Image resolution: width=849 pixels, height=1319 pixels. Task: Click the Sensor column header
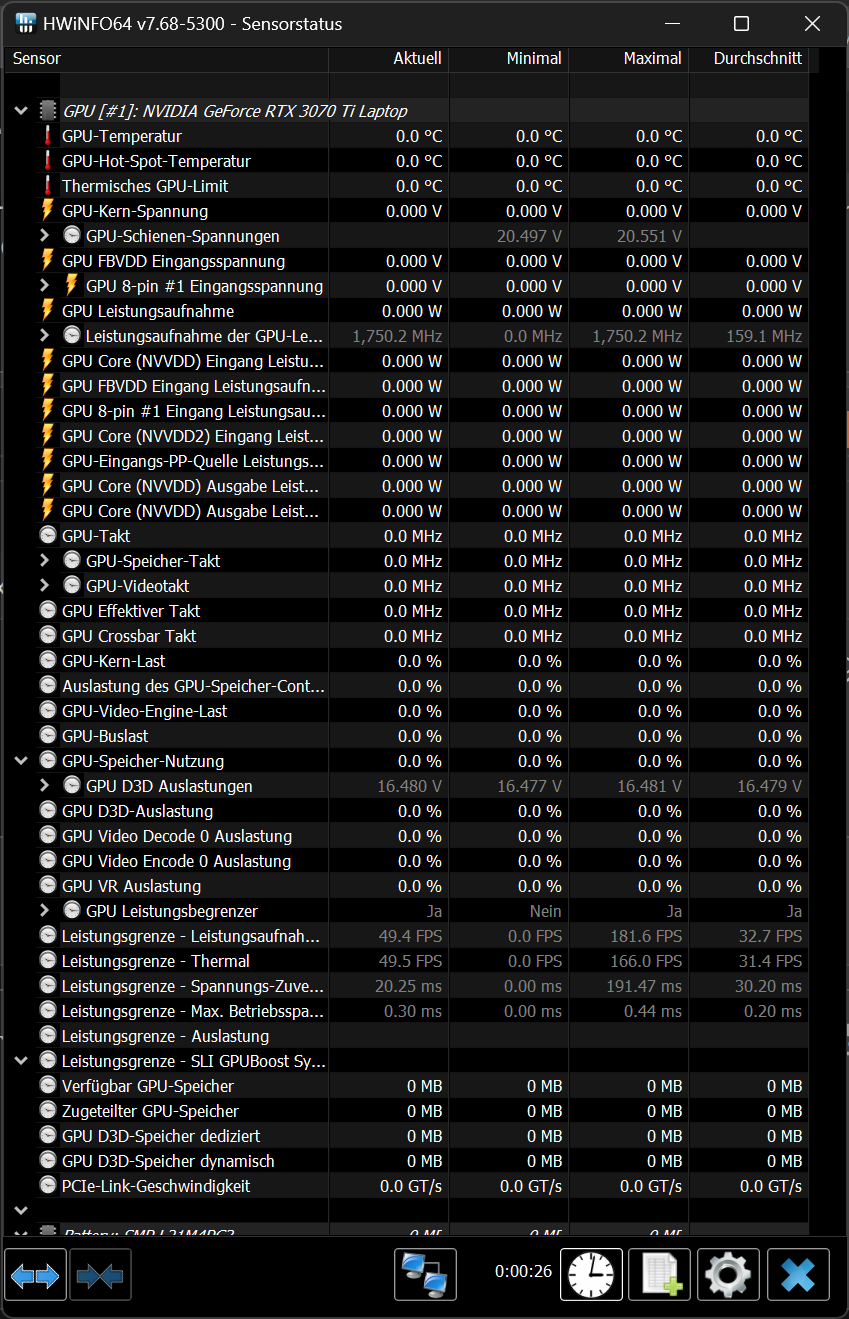coord(166,59)
